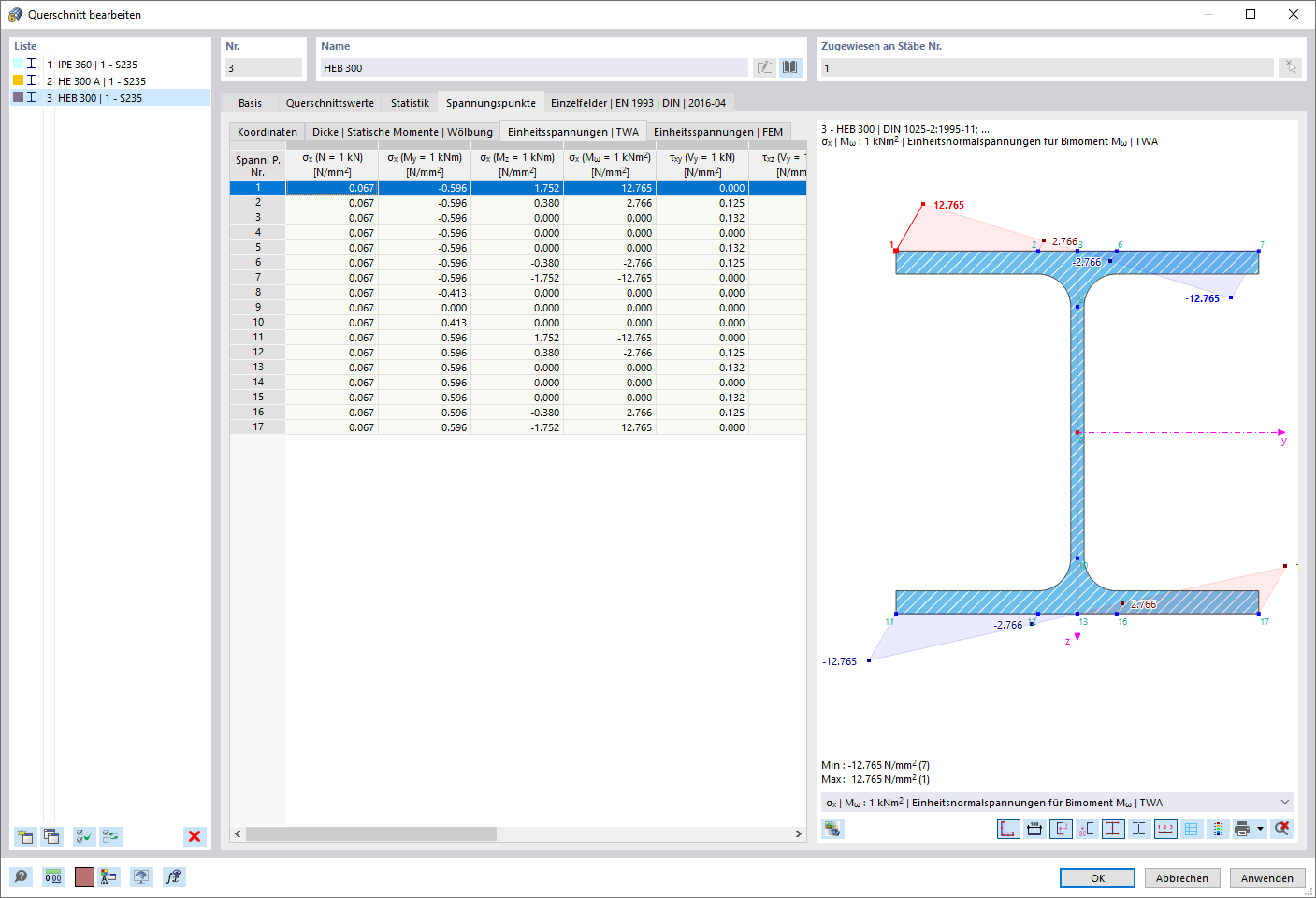The image size is (1316, 898).
Task: Delete the cross-section with the red X icon
Action: pos(194,836)
